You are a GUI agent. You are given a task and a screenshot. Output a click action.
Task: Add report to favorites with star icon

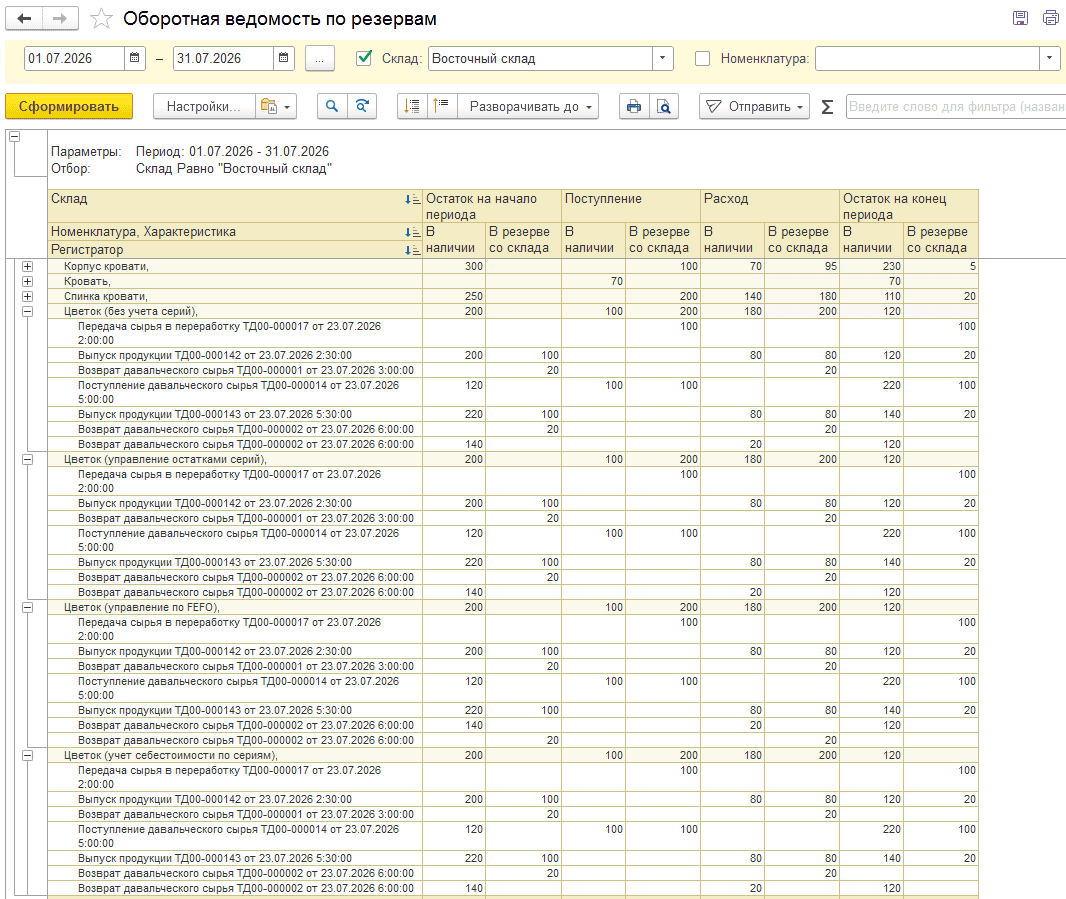(101, 18)
